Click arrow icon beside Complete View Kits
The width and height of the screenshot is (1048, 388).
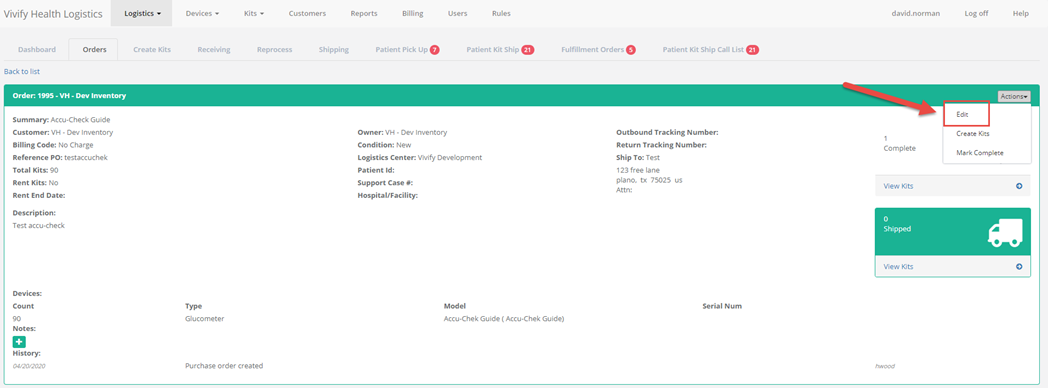[x=1019, y=186]
